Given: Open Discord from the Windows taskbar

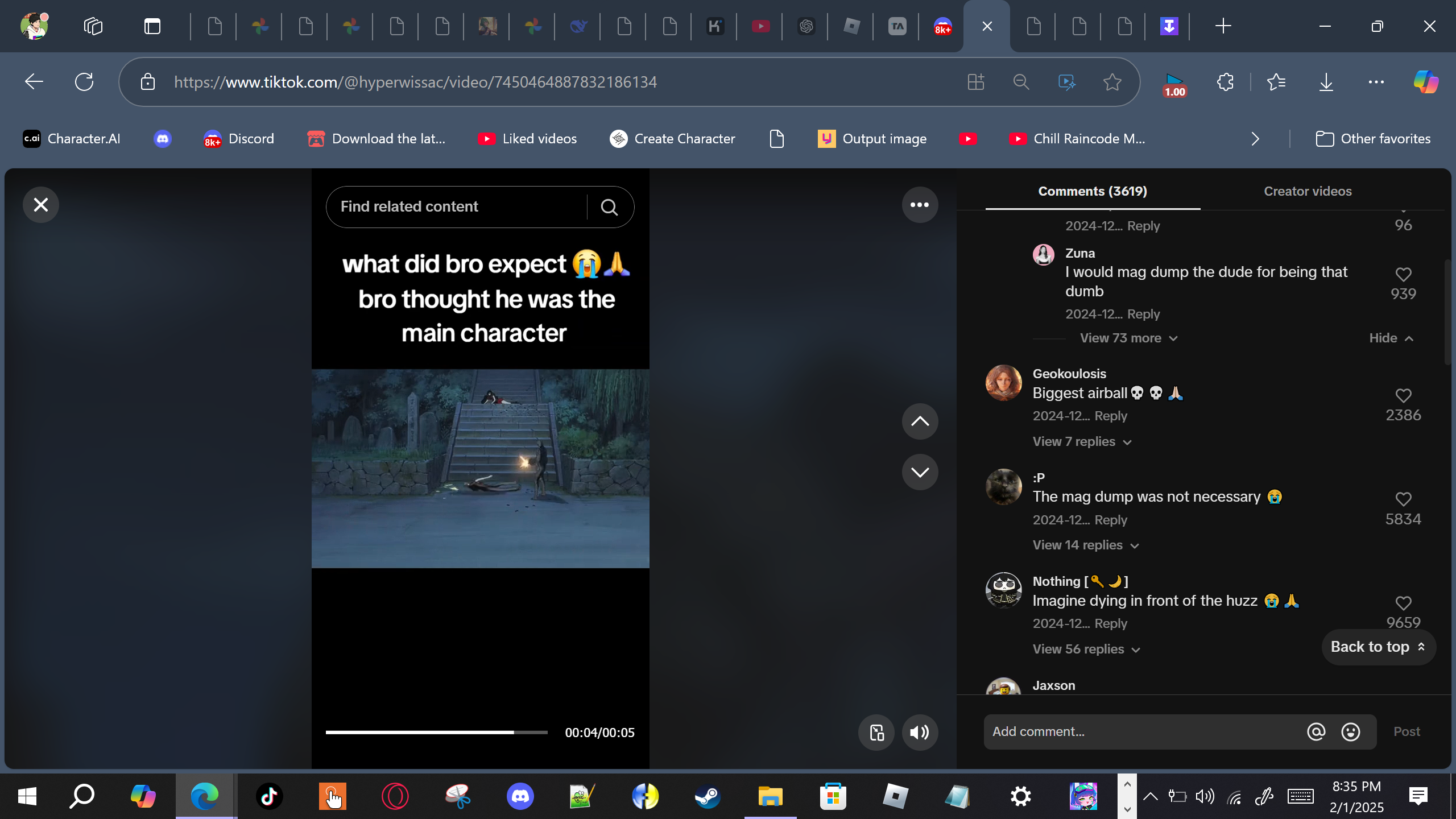Looking at the screenshot, I should click(520, 796).
